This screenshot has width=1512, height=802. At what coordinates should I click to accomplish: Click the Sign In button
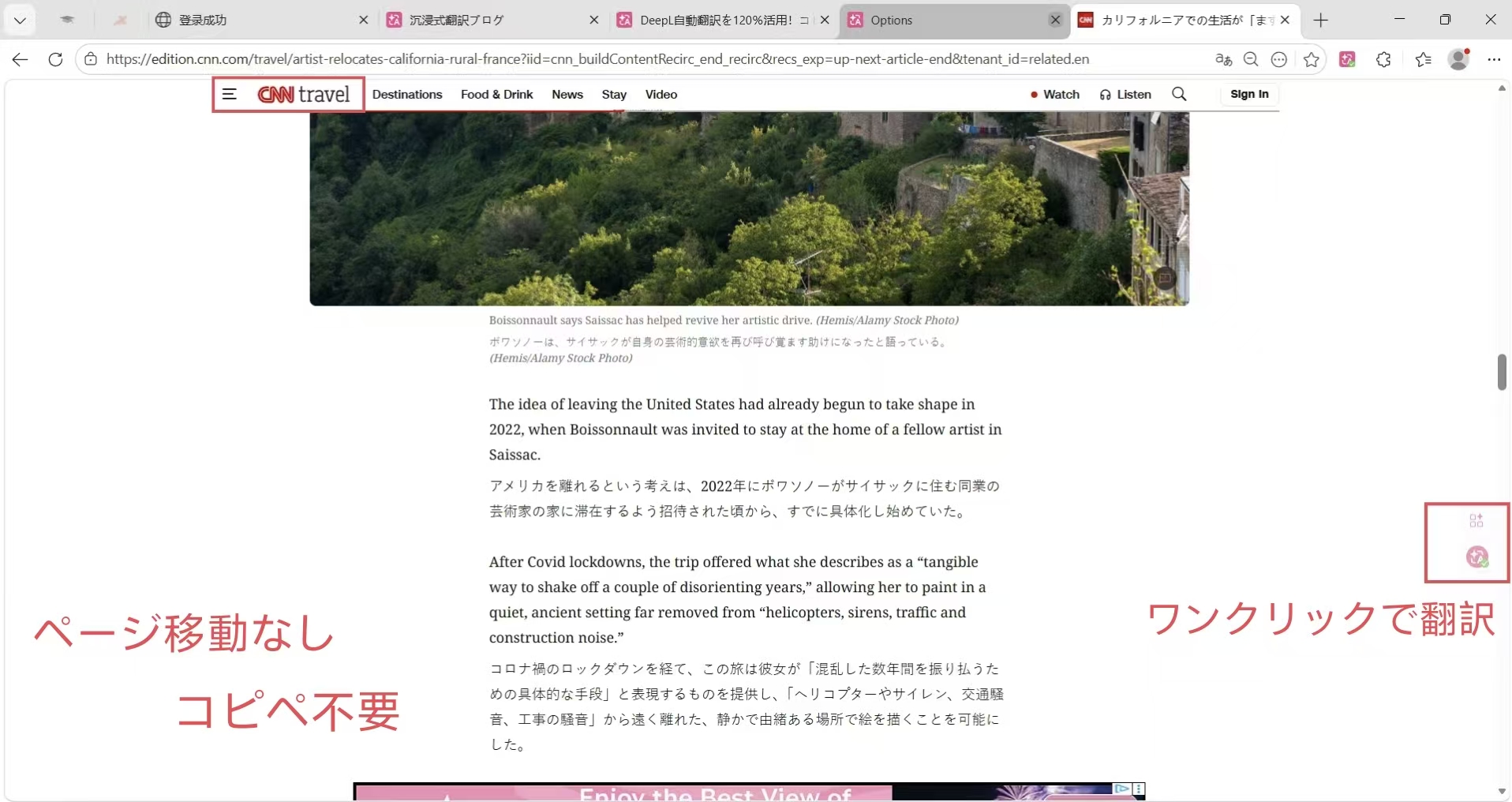click(x=1249, y=95)
